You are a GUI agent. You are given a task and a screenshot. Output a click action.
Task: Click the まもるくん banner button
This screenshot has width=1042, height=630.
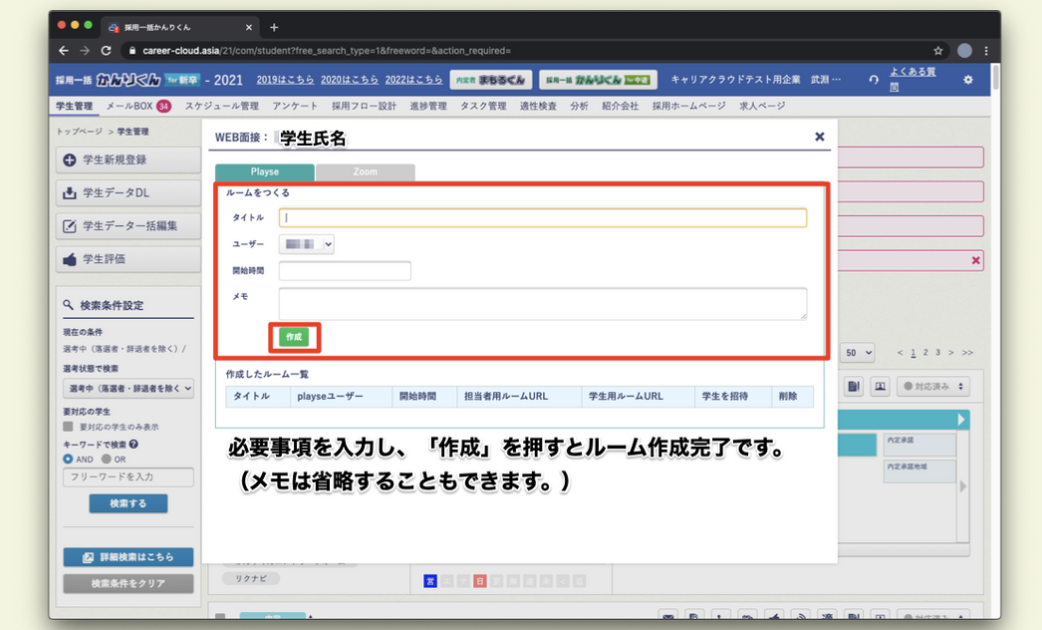point(491,80)
